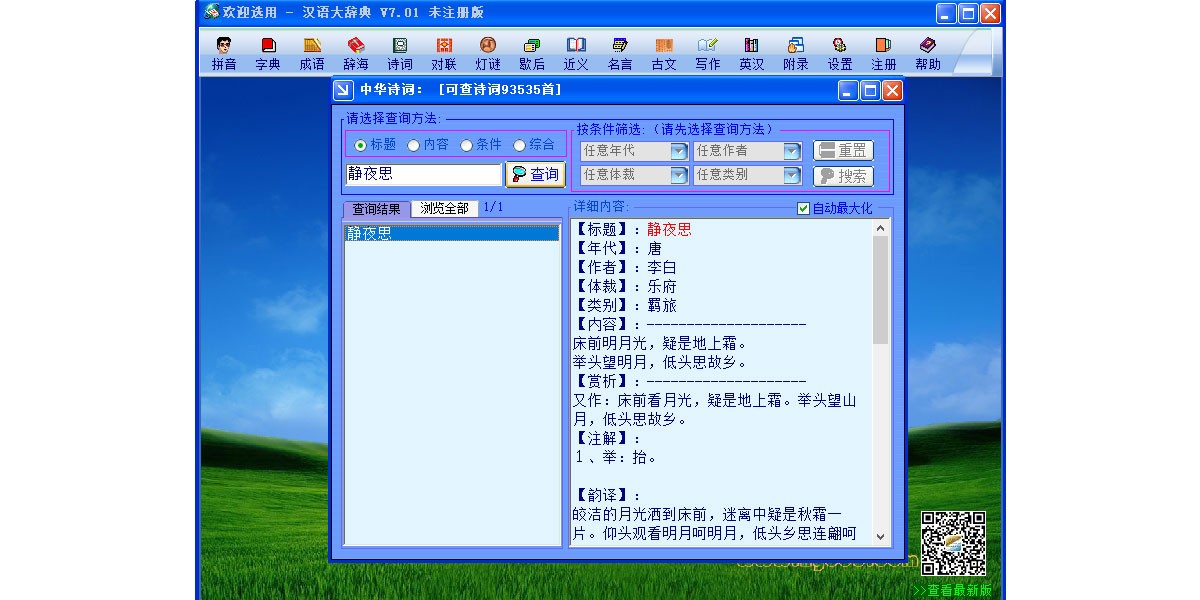Expand the 任意体裁 dropdown
The image size is (1200, 600).
[678, 175]
